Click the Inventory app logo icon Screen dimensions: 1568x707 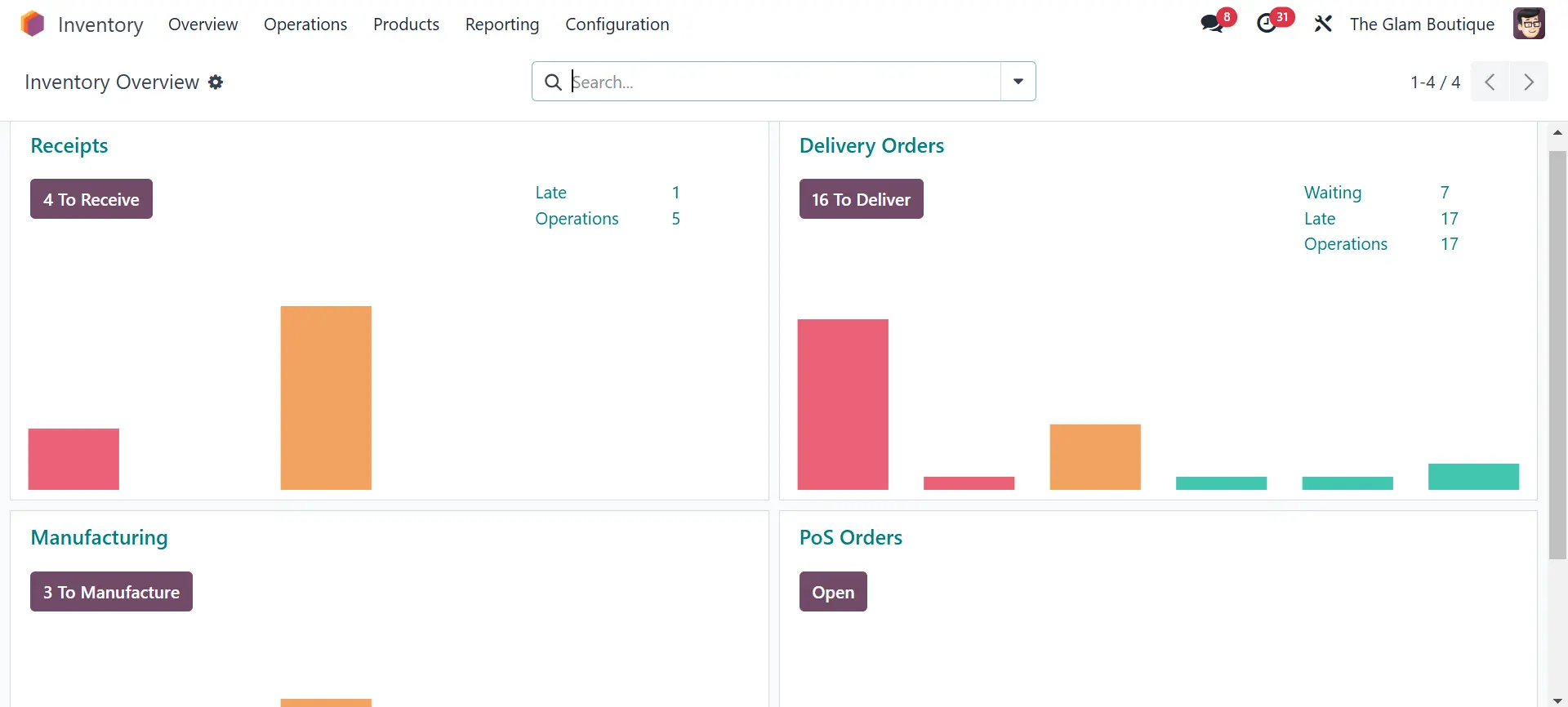[x=33, y=24]
